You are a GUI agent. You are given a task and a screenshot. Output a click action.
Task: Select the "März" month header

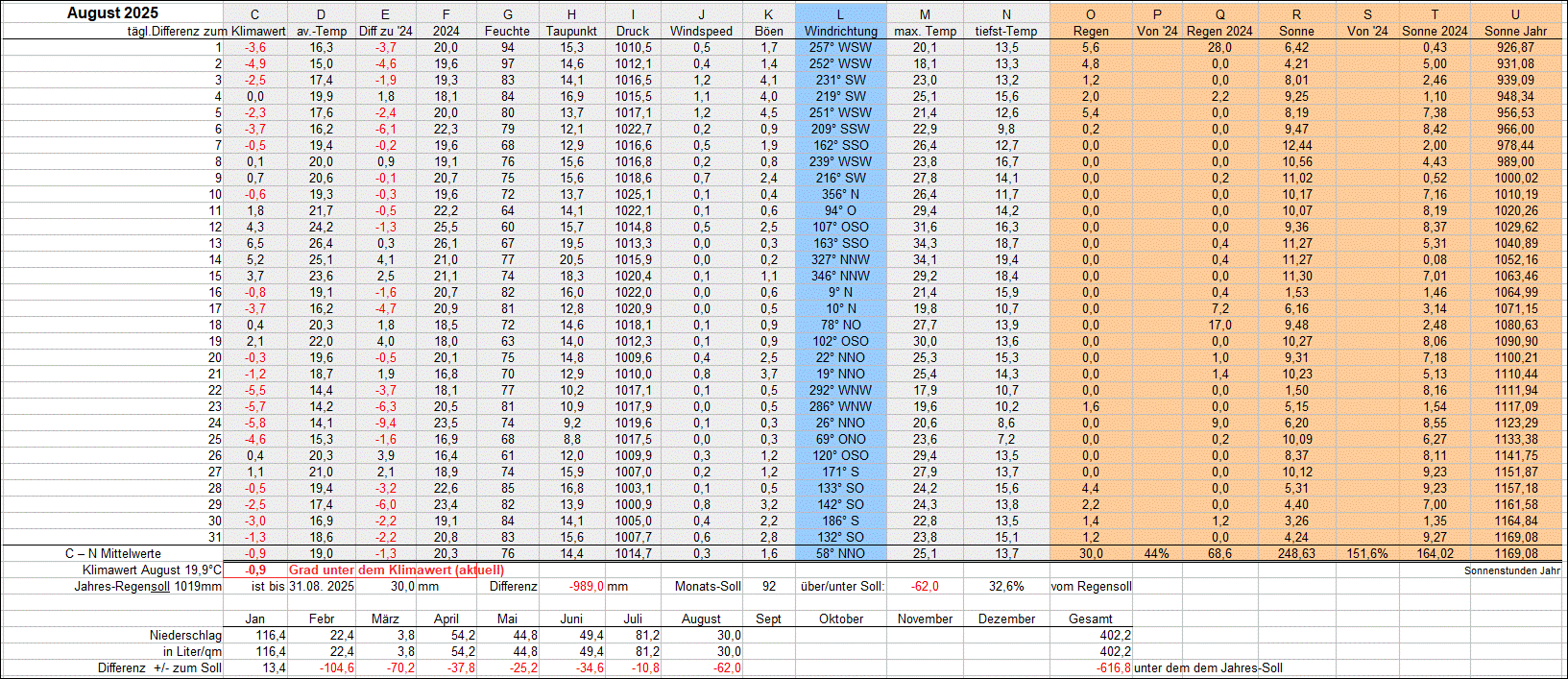pos(385,618)
